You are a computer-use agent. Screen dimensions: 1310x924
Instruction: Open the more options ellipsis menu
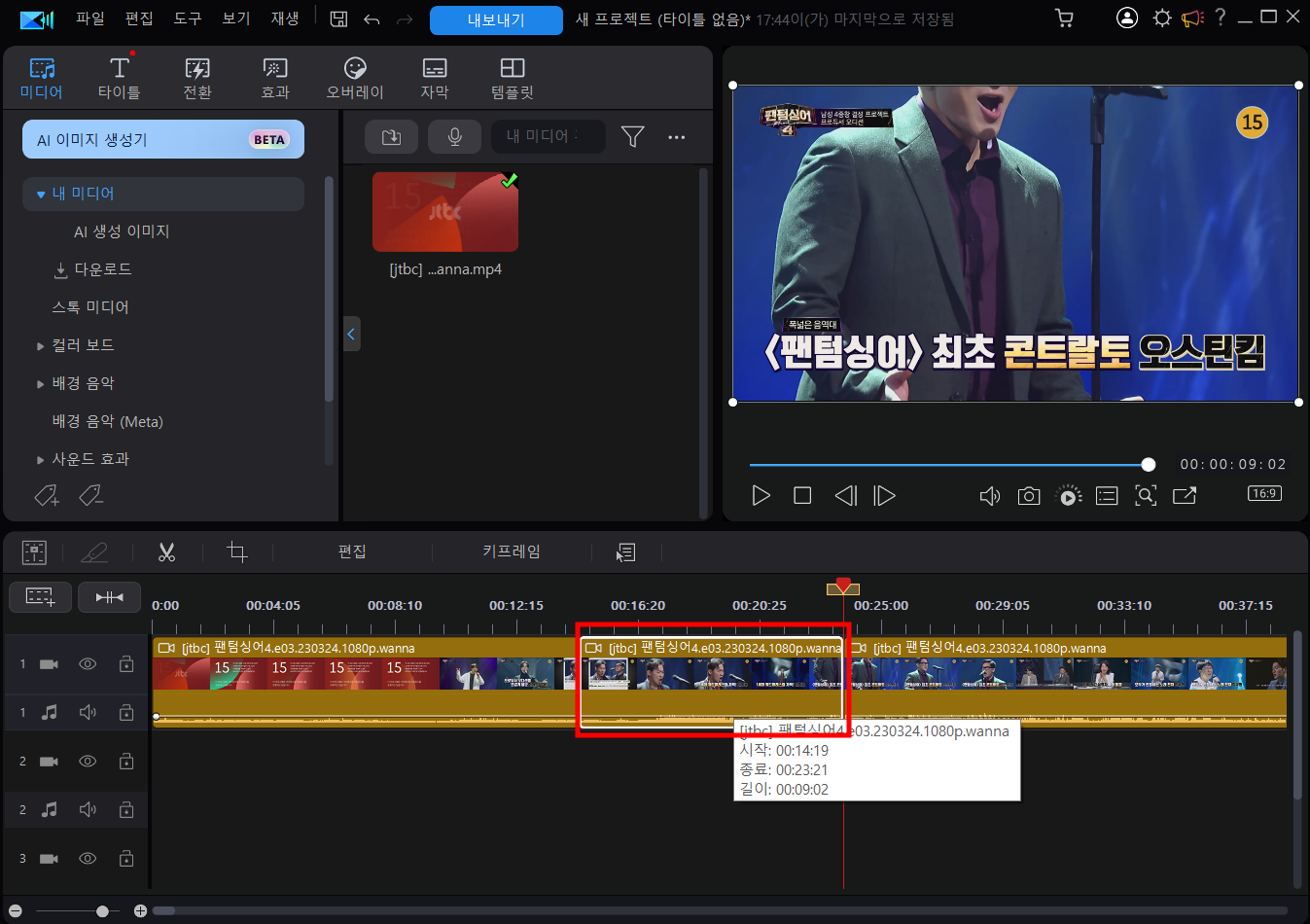(677, 137)
